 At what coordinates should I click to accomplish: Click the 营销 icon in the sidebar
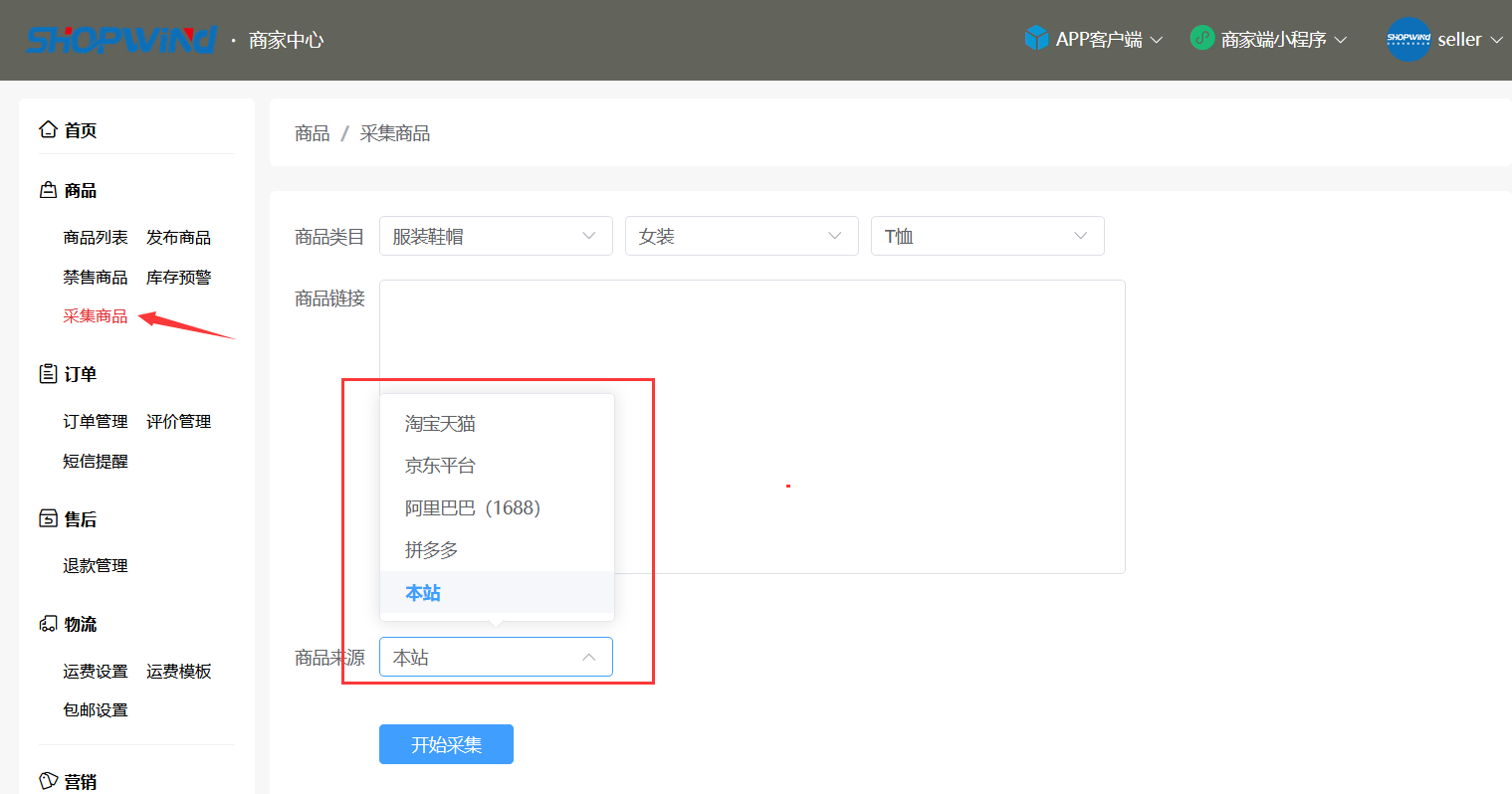coord(48,781)
